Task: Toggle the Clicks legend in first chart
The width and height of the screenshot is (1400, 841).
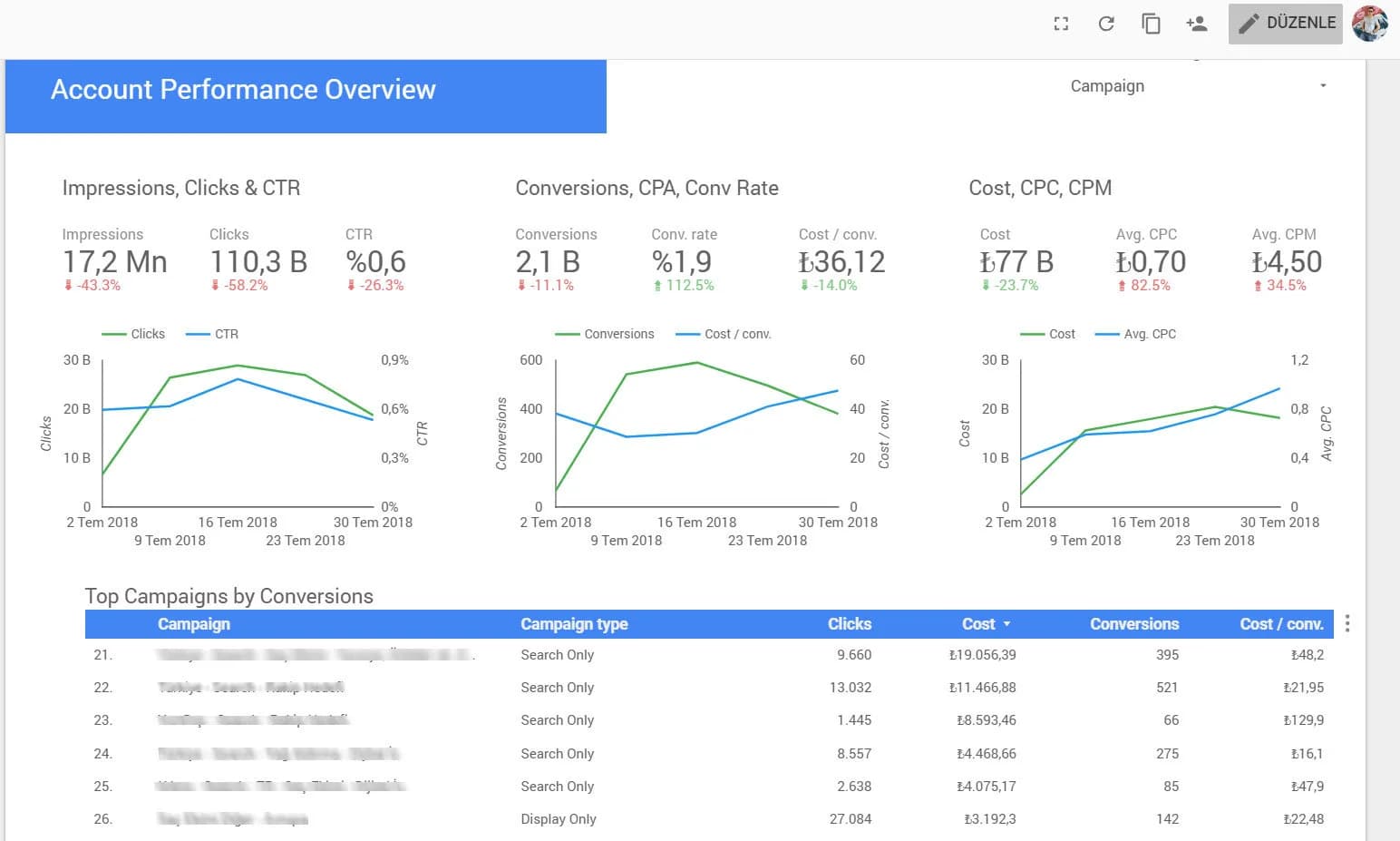Action: [133, 334]
